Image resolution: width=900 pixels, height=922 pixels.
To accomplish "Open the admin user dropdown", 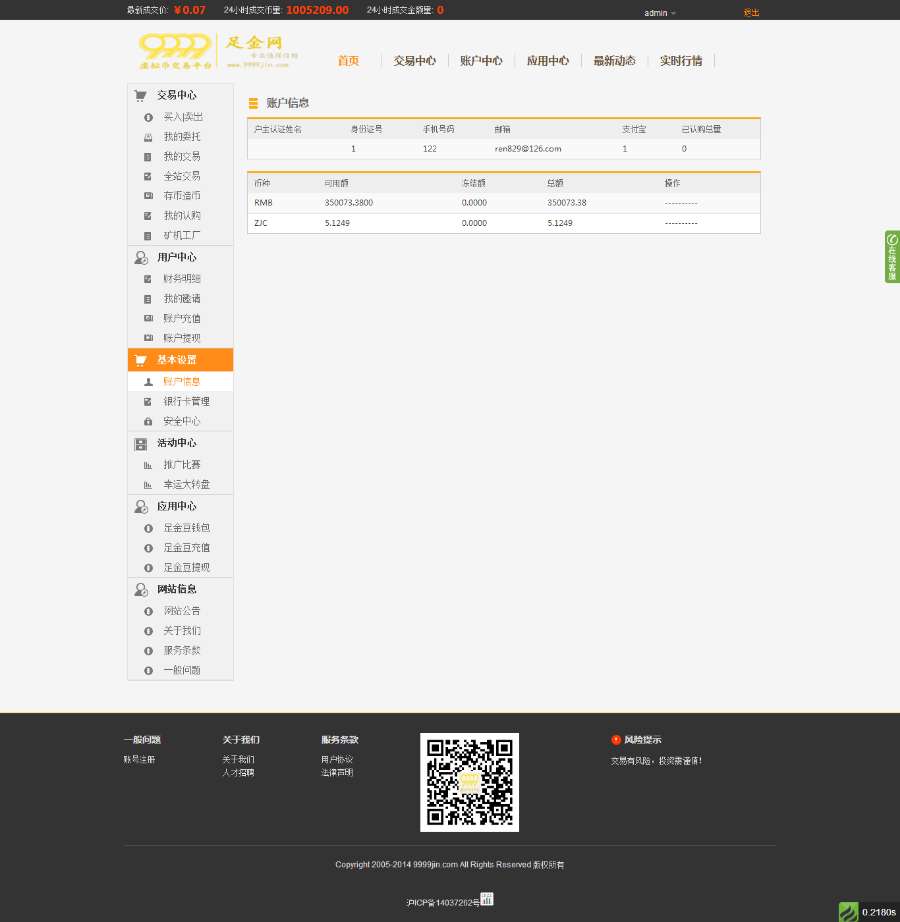I will 660,13.
